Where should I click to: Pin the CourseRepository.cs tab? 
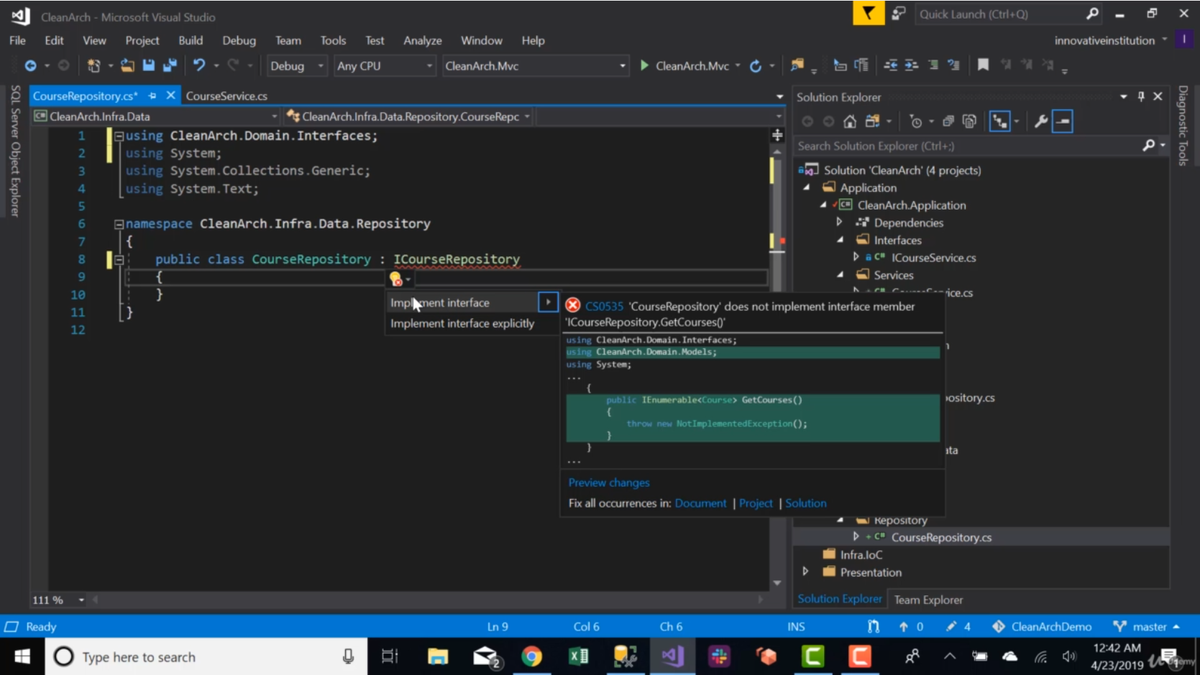point(152,96)
